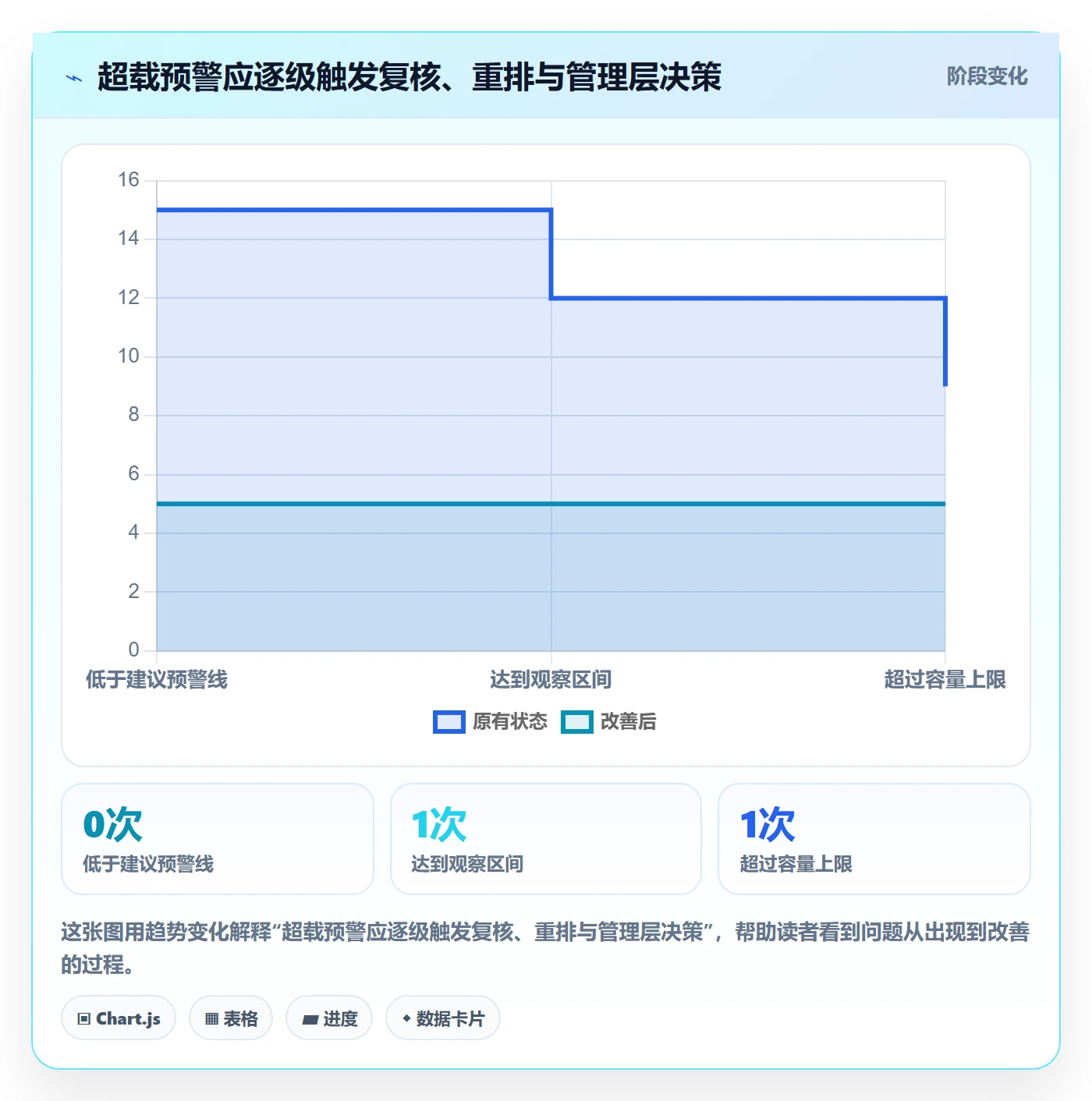Screen dimensions: 1092x1101
Task: Open the 1次 达到观察区间 data card
Action: tap(546, 839)
